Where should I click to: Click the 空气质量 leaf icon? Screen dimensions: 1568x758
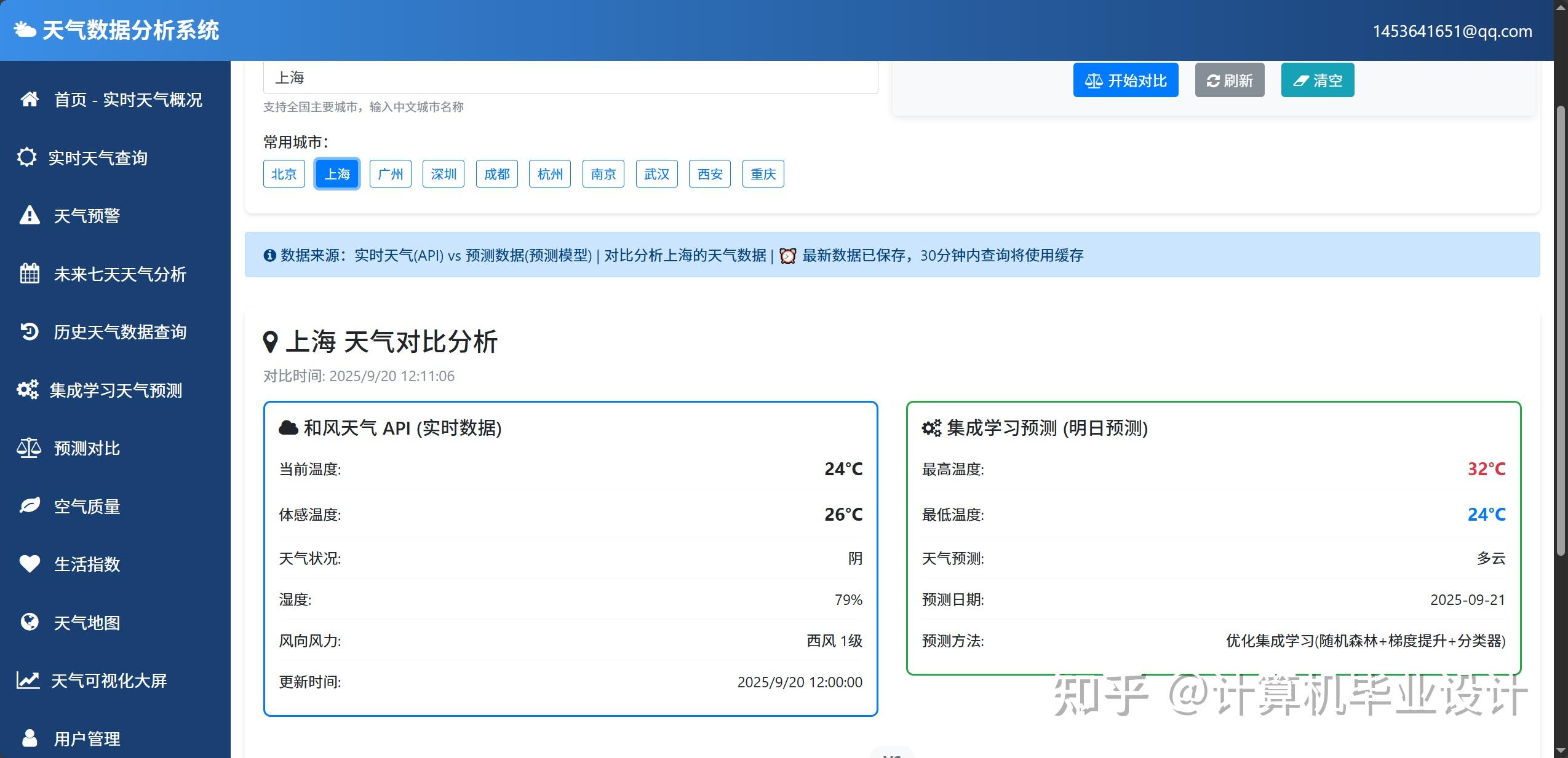pos(28,505)
